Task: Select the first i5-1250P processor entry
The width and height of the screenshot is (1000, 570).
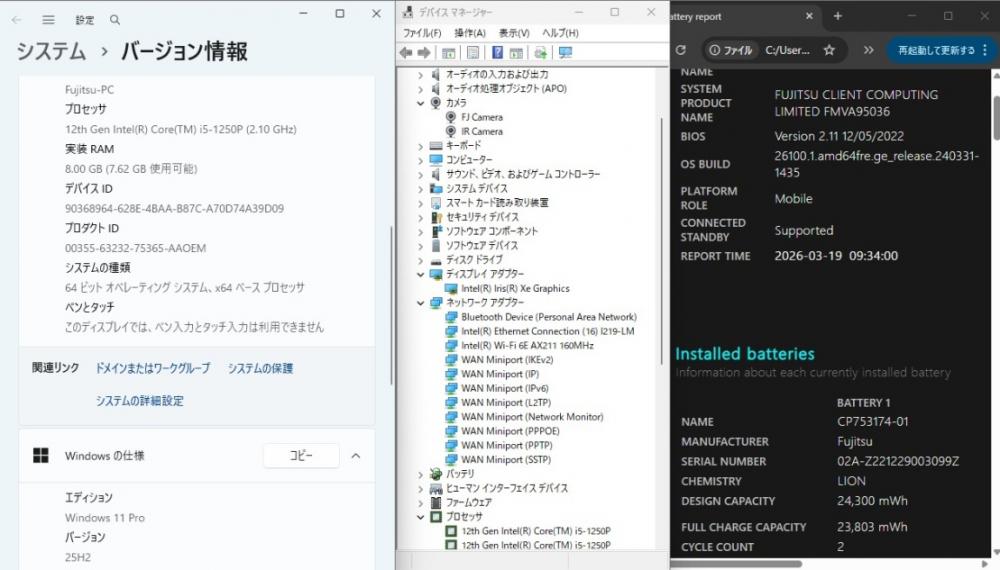Action: click(536, 531)
